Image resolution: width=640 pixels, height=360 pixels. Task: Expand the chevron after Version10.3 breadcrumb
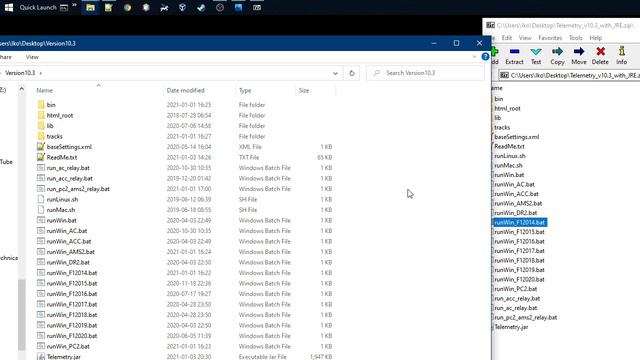coord(40,73)
